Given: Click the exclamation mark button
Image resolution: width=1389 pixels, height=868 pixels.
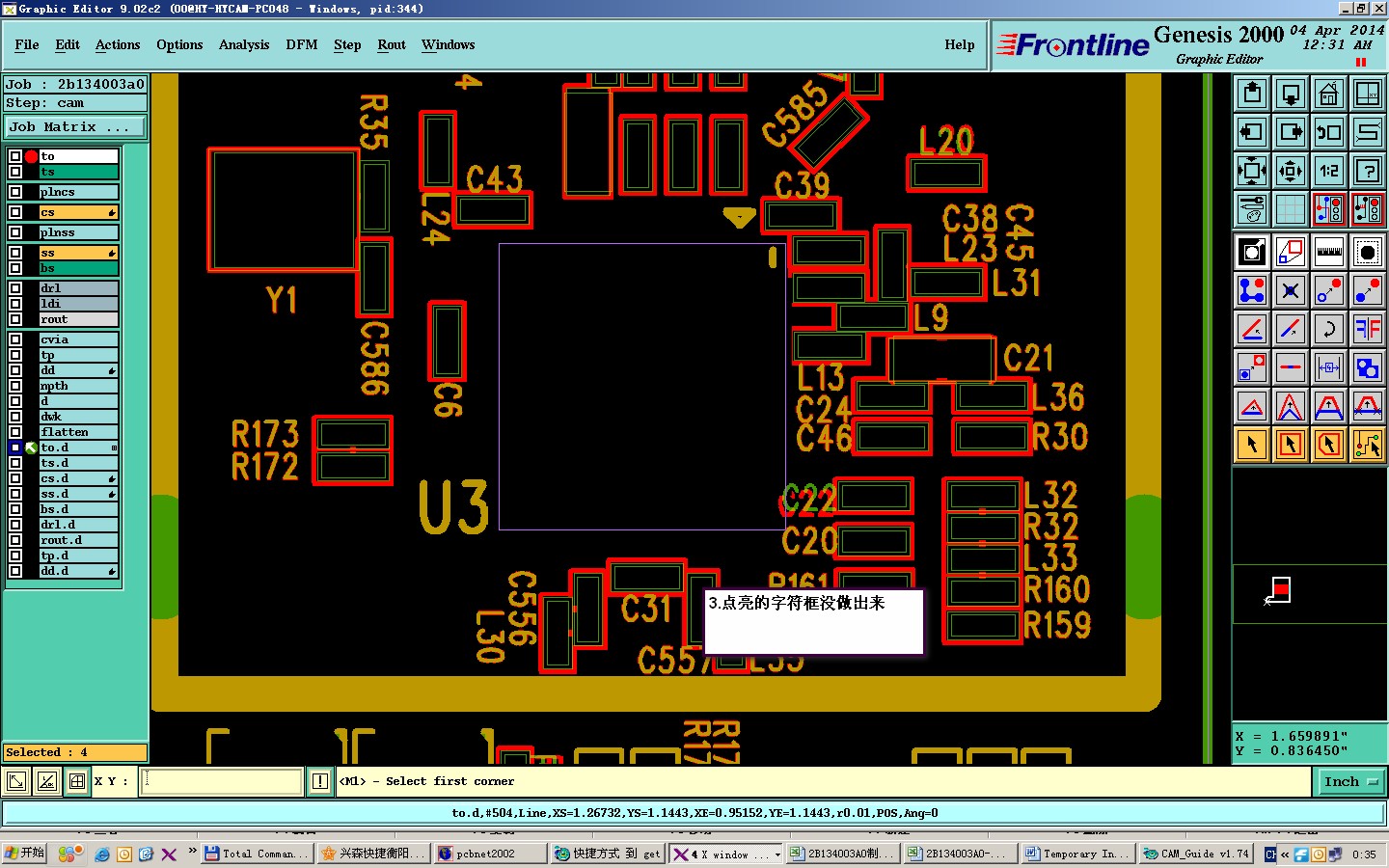Looking at the screenshot, I should point(320,781).
